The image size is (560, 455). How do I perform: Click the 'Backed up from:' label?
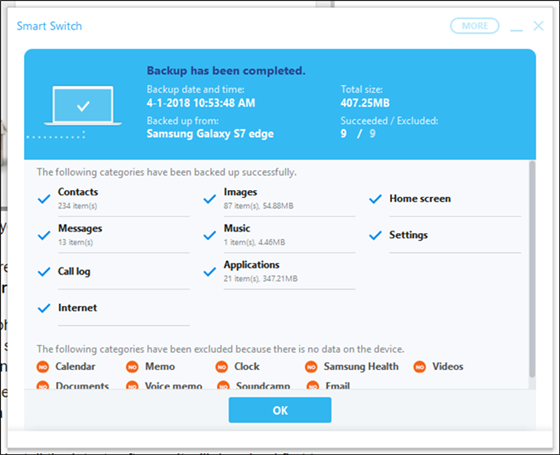coord(182,121)
